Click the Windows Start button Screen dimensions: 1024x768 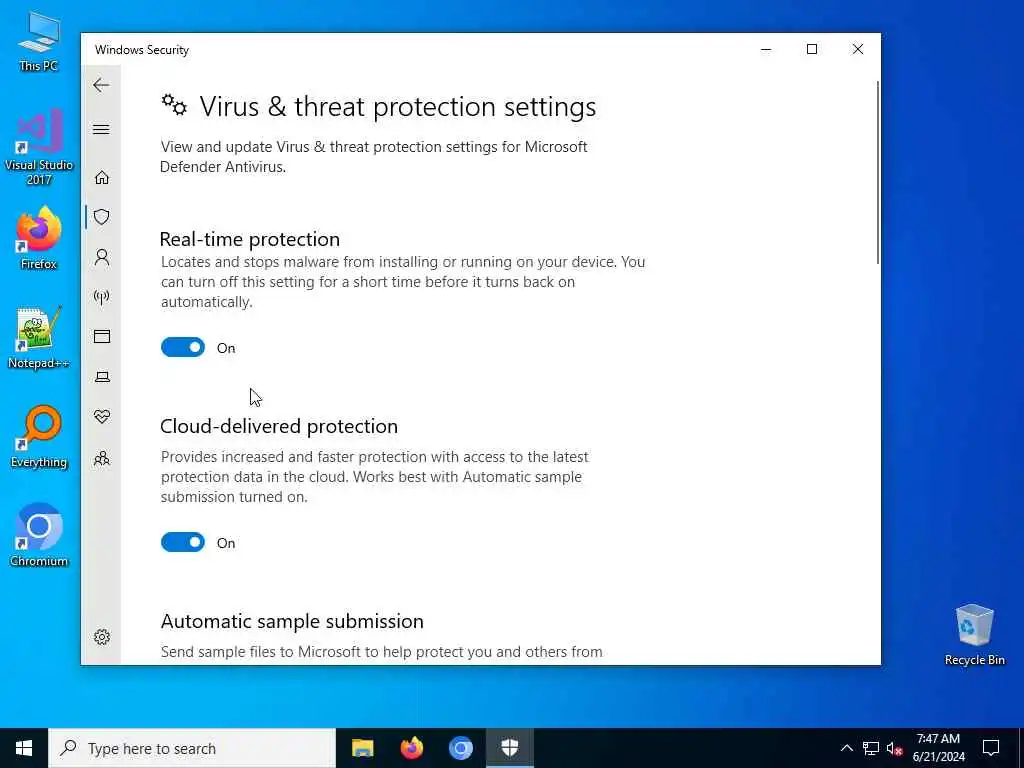click(x=24, y=748)
